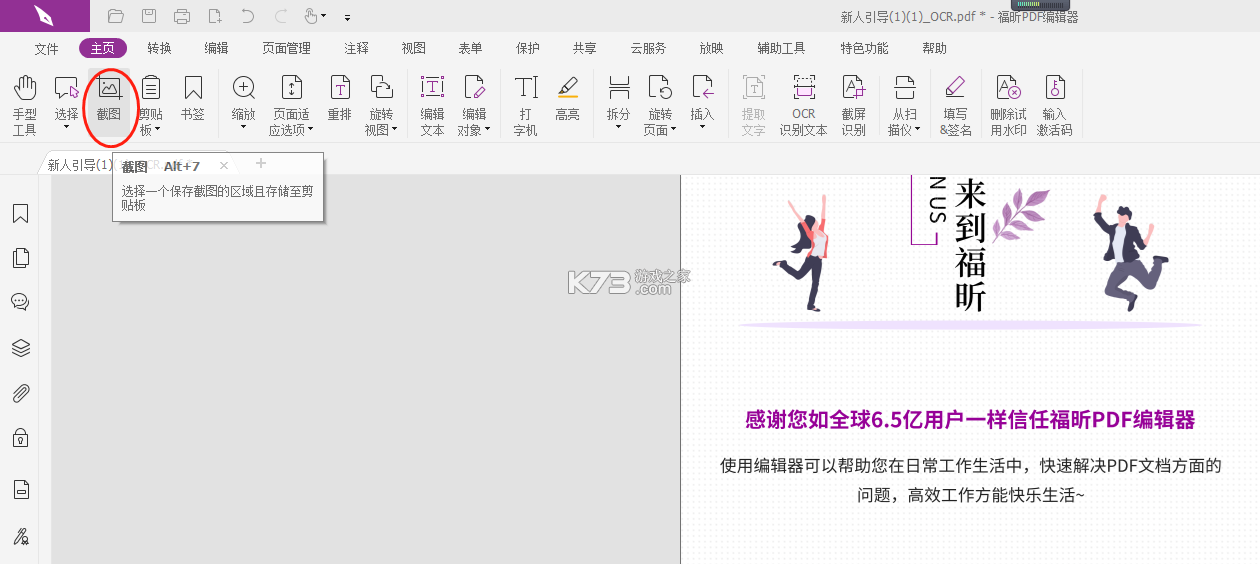
Task: Open the Pages thumbnails panel in sidebar
Action: click(20, 258)
